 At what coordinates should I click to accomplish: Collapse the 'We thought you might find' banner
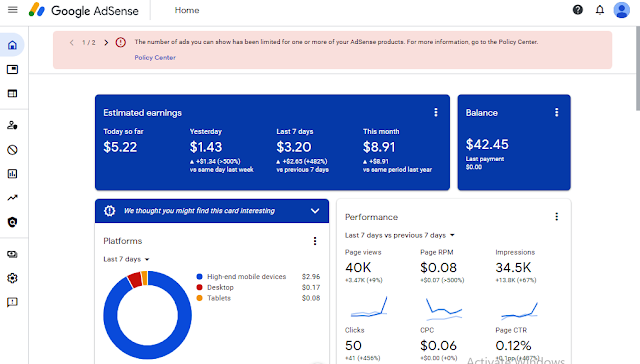[x=315, y=211]
